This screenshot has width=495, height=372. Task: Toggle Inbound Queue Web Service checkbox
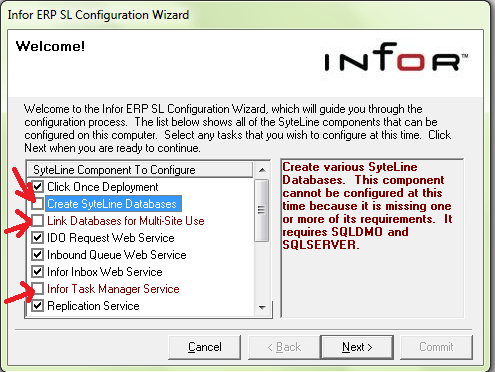coord(38,255)
